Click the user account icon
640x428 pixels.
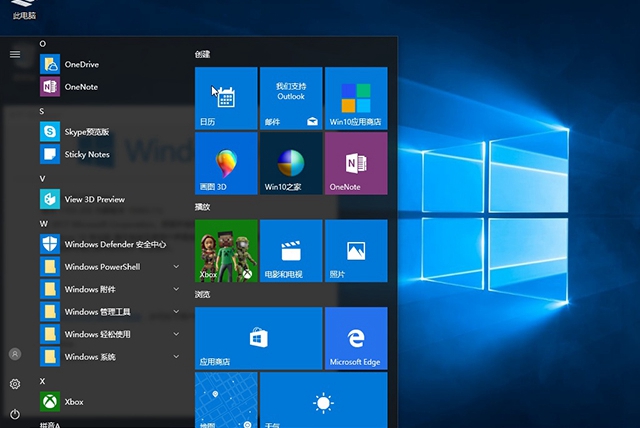15,354
